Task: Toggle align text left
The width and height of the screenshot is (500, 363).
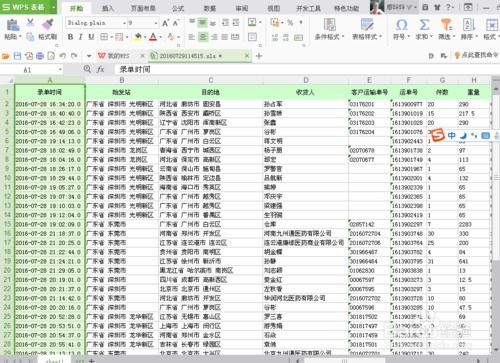Action: coord(191,37)
